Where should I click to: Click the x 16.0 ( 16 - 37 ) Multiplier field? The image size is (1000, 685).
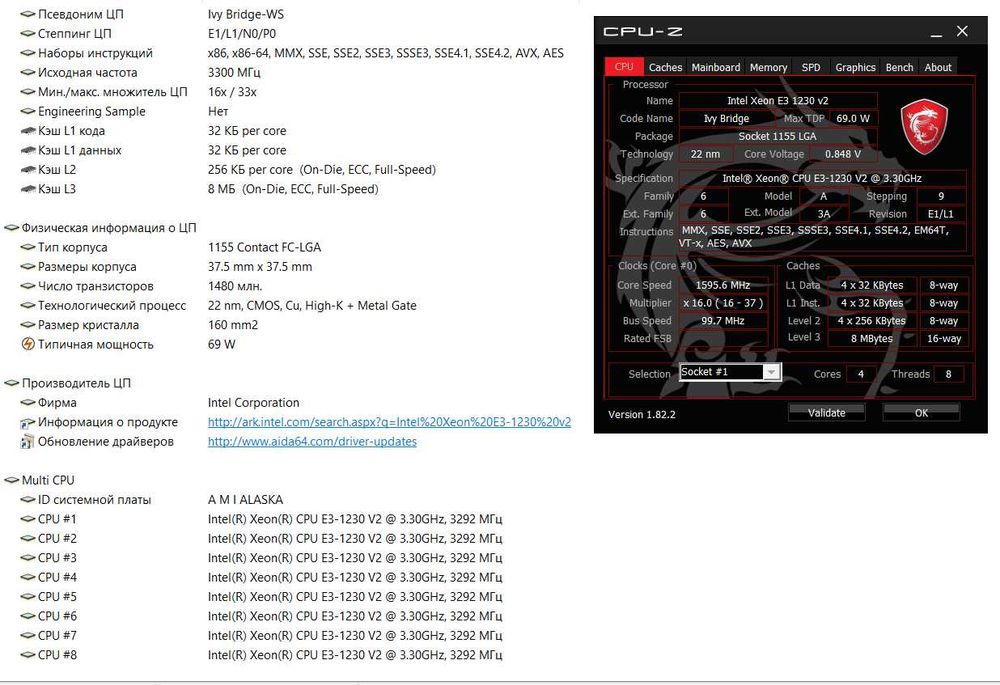723,303
